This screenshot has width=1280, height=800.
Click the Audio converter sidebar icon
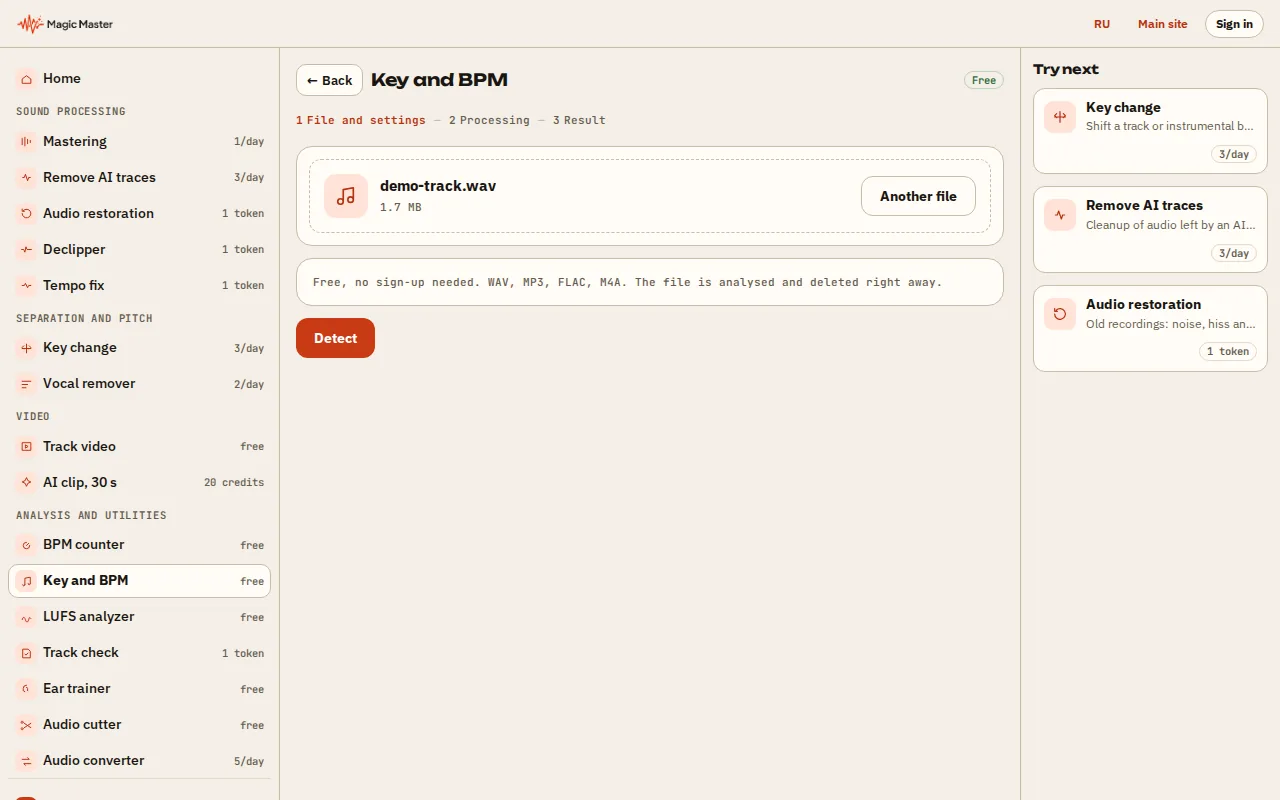26,761
